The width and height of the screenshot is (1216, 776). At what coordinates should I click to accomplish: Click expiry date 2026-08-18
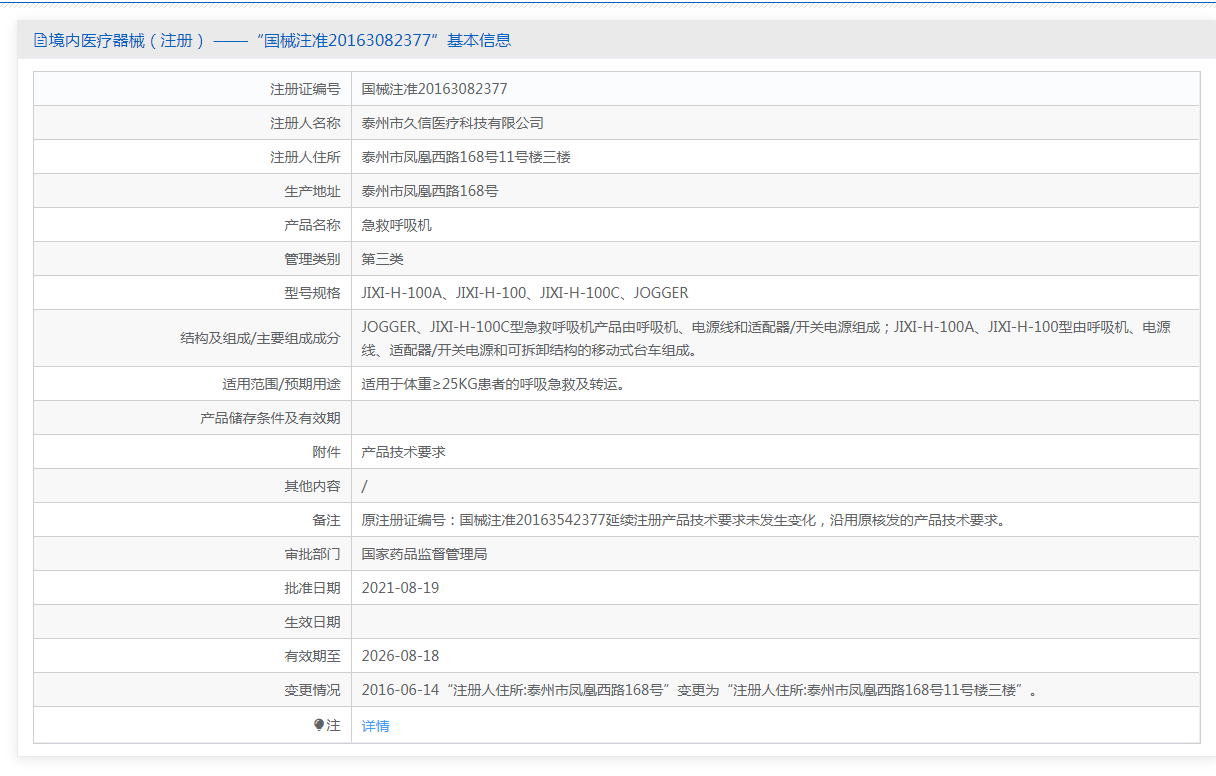pyautogui.click(x=400, y=656)
